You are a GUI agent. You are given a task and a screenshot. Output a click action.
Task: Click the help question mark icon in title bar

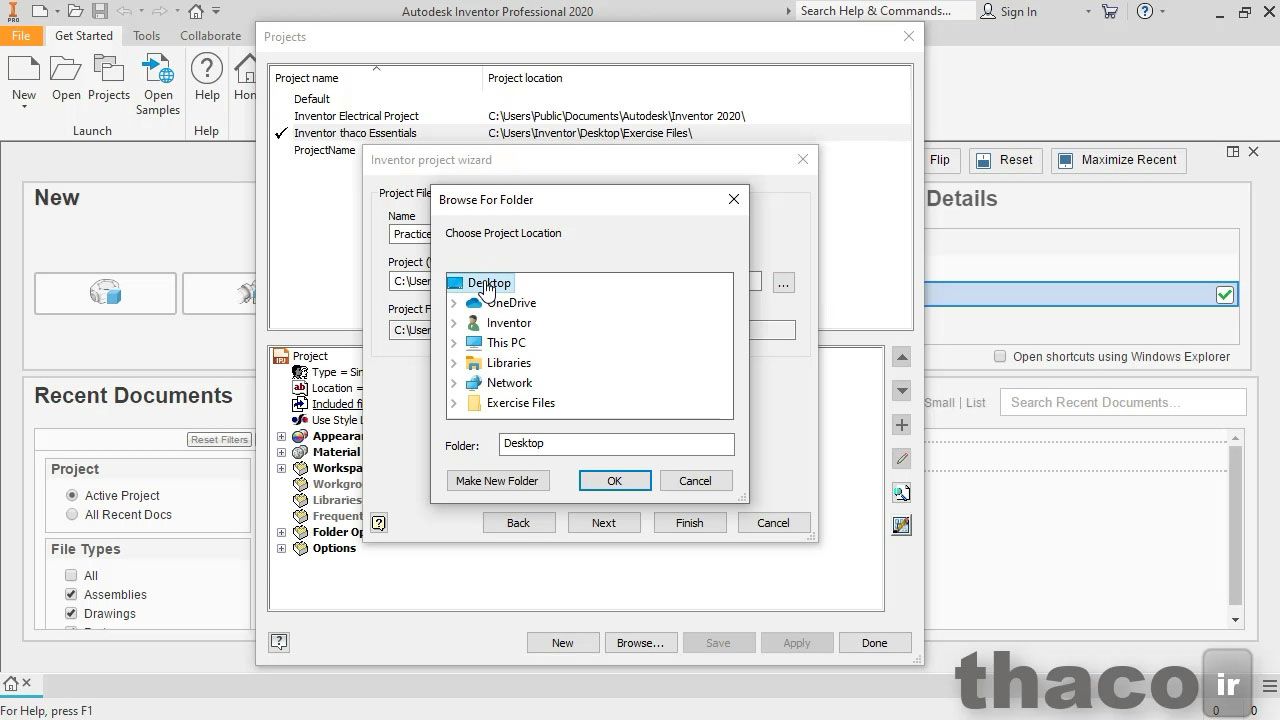pyautogui.click(x=1146, y=12)
